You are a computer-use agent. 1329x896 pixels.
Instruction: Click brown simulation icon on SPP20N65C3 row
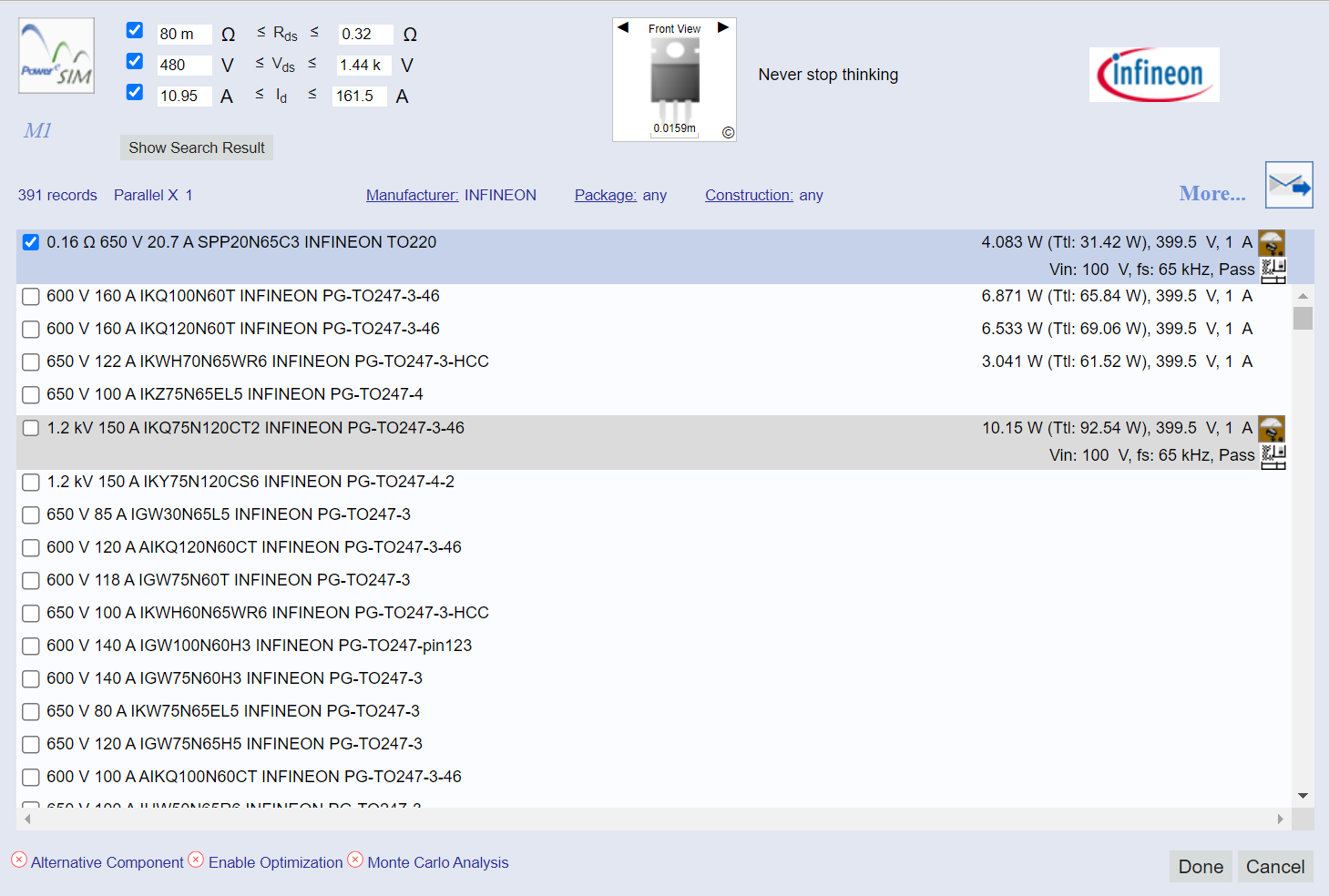(1271, 243)
